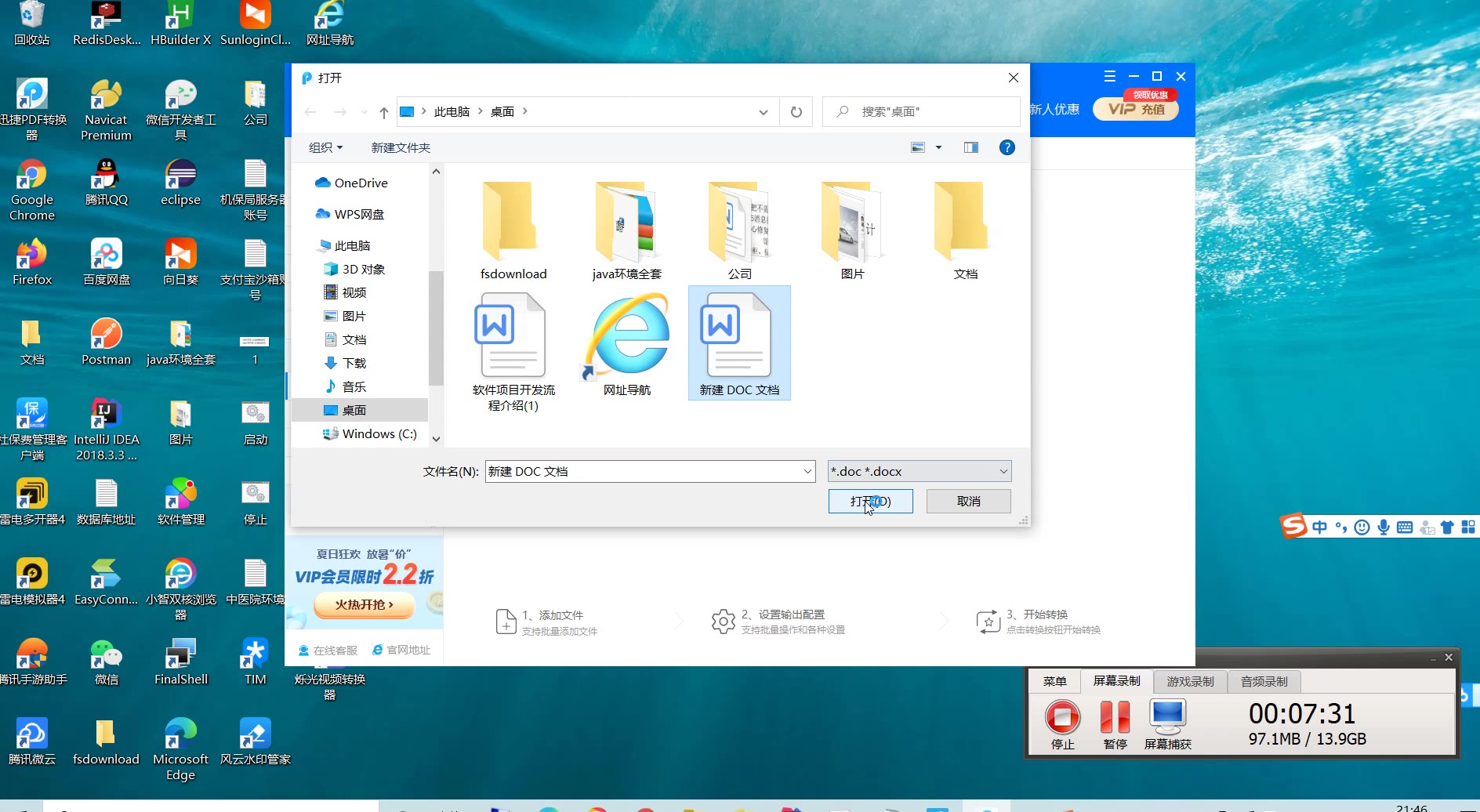Select the 文档 folder in file list
Image resolution: width=1480 pixels, height=812 pixels.
pyautogui.click(x=965, y=230)
